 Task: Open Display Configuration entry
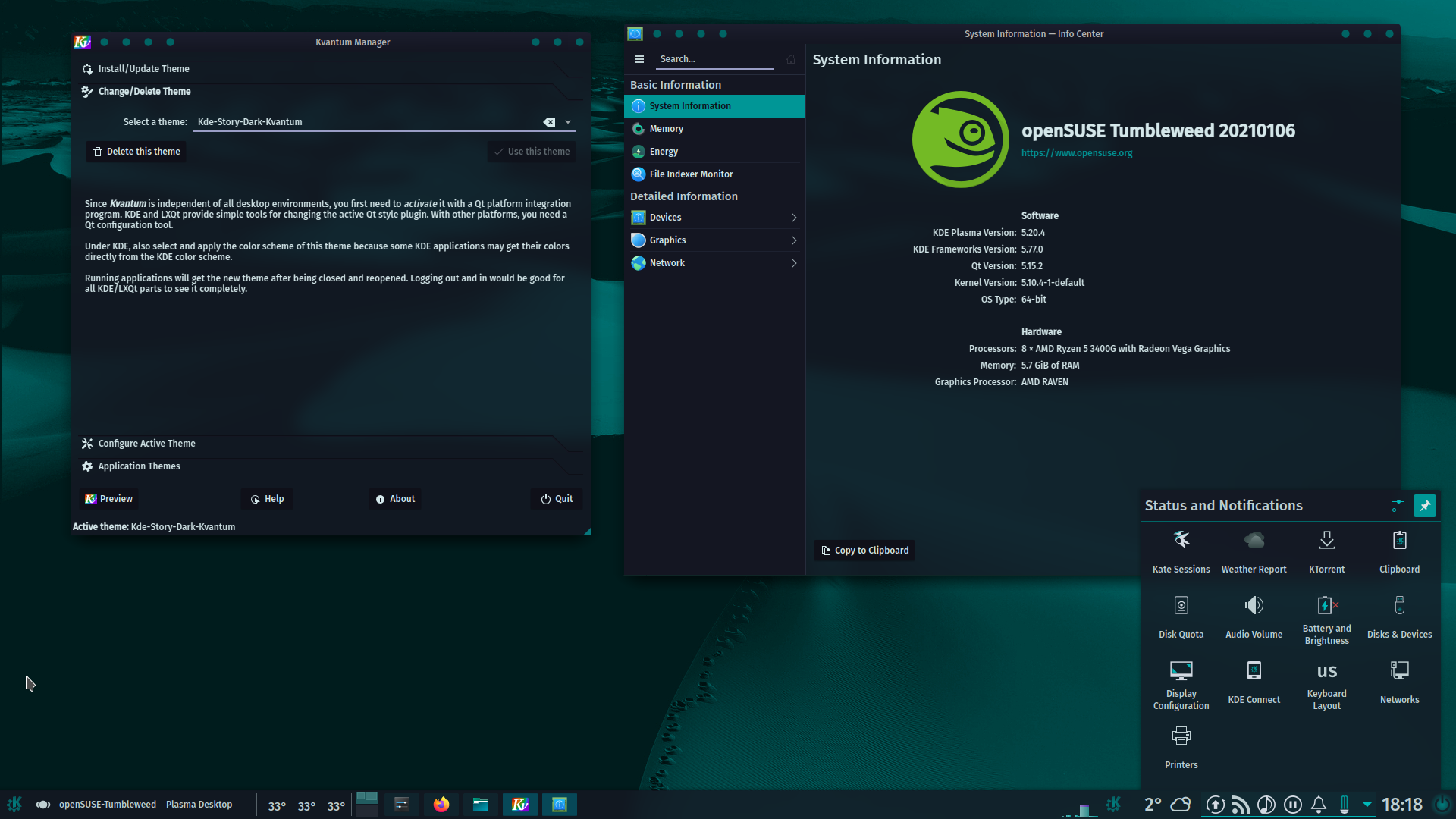tap(1181, 686)
